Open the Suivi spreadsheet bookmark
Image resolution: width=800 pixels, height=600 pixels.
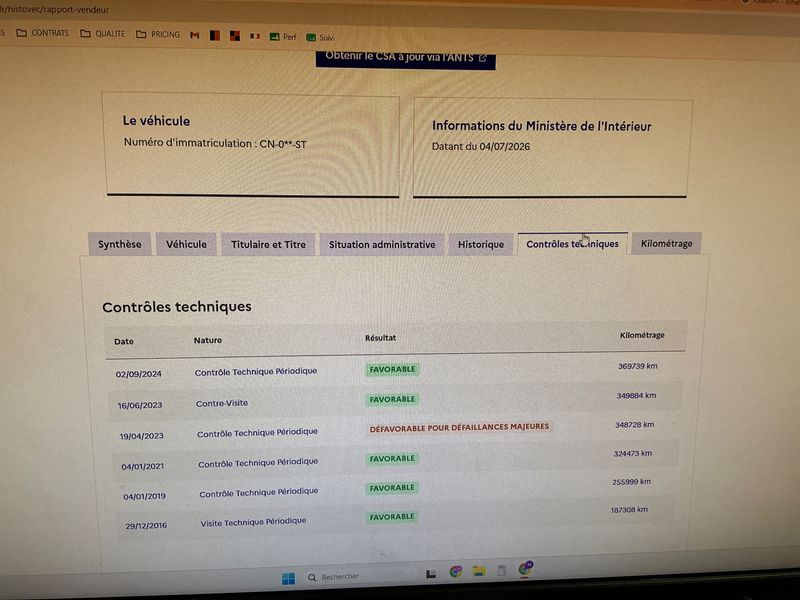pos(320,38)
